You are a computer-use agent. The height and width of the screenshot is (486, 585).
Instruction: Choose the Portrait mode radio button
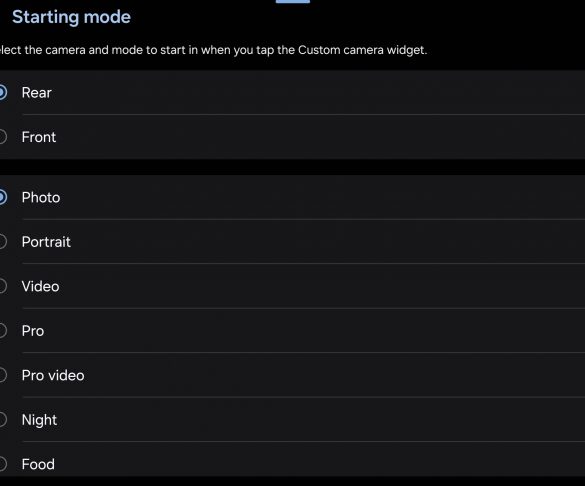(x=2, y=242)
